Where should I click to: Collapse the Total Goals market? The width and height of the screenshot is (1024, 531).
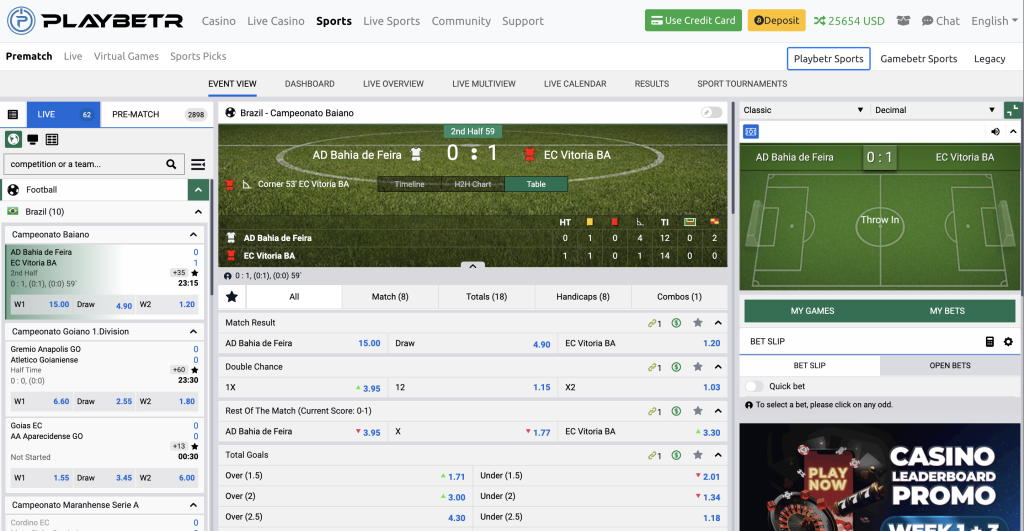tap(718, 455)
